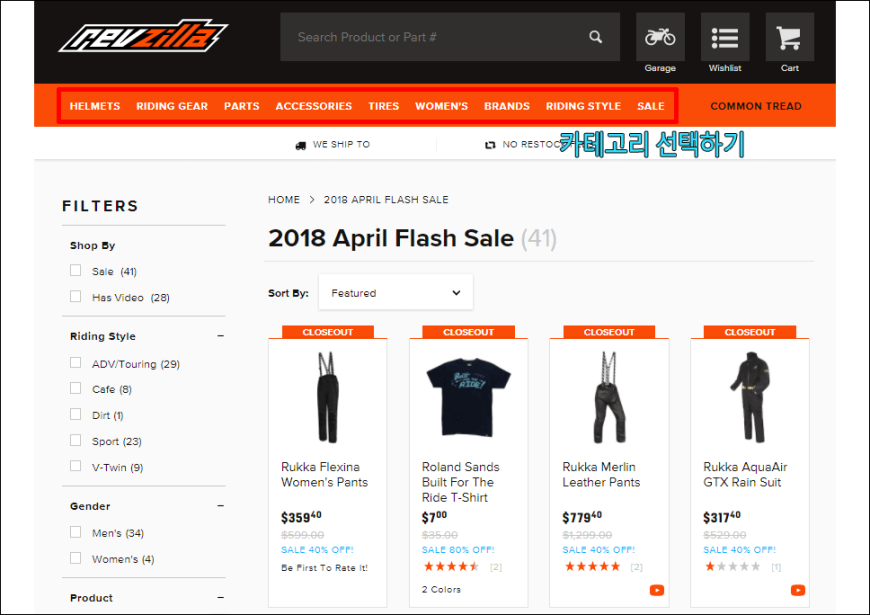Open the ACCESSORIES menu
The height and width of the screenshot is (615, 870).
pos(313,106)
